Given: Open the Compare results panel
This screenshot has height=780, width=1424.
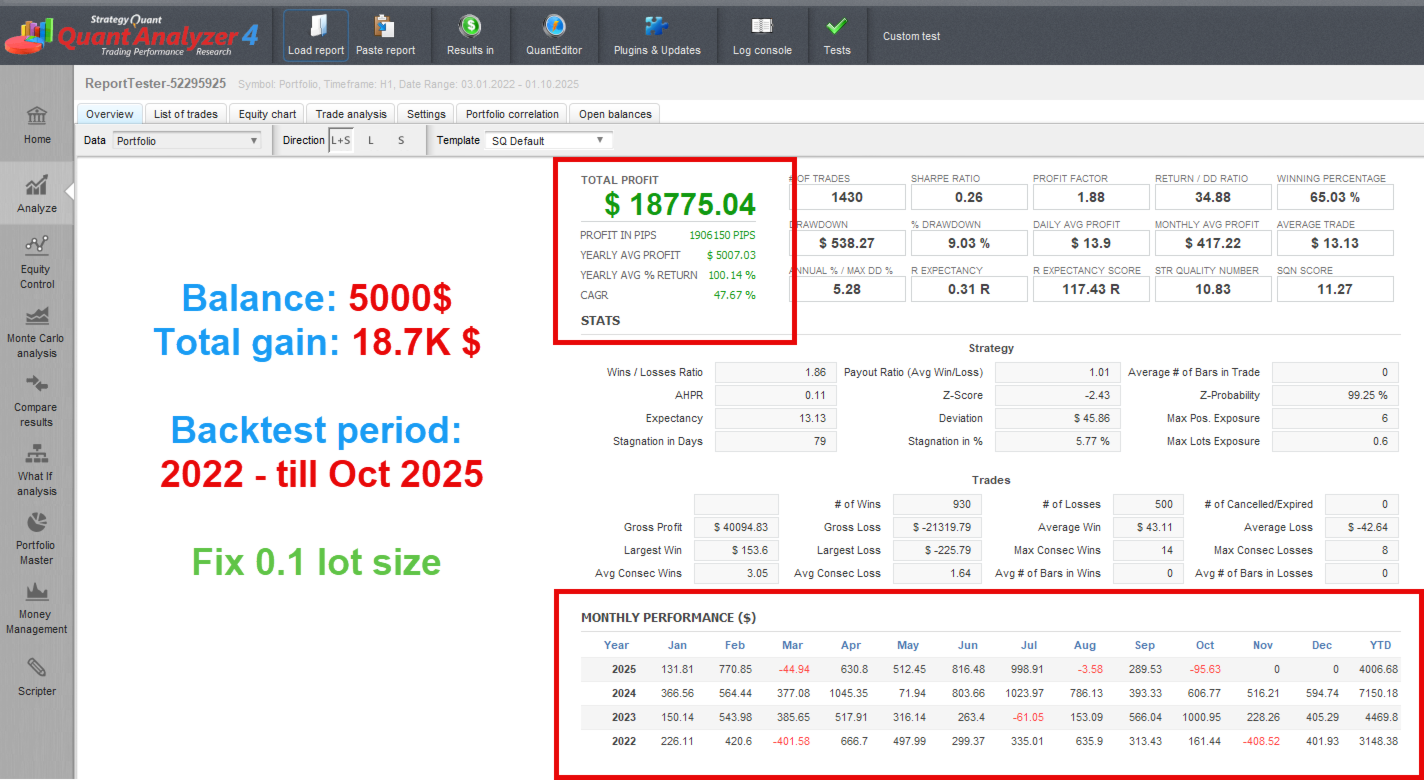Looking at the screenshot, I should (36, 399).
